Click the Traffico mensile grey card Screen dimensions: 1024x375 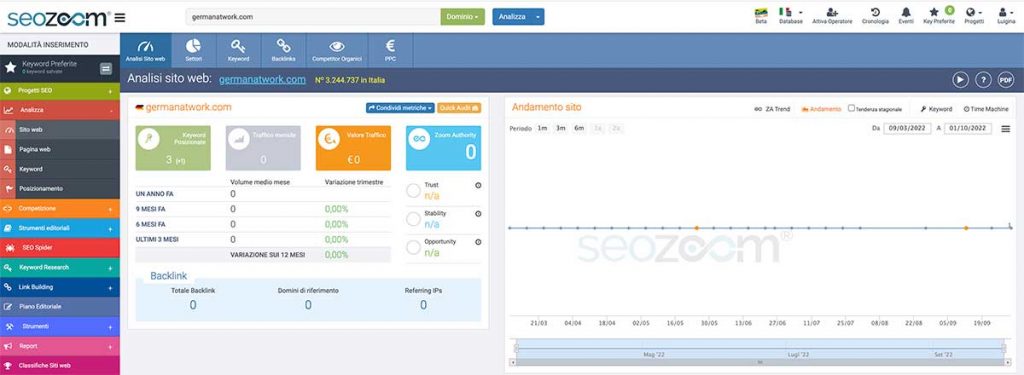[263, 148]
